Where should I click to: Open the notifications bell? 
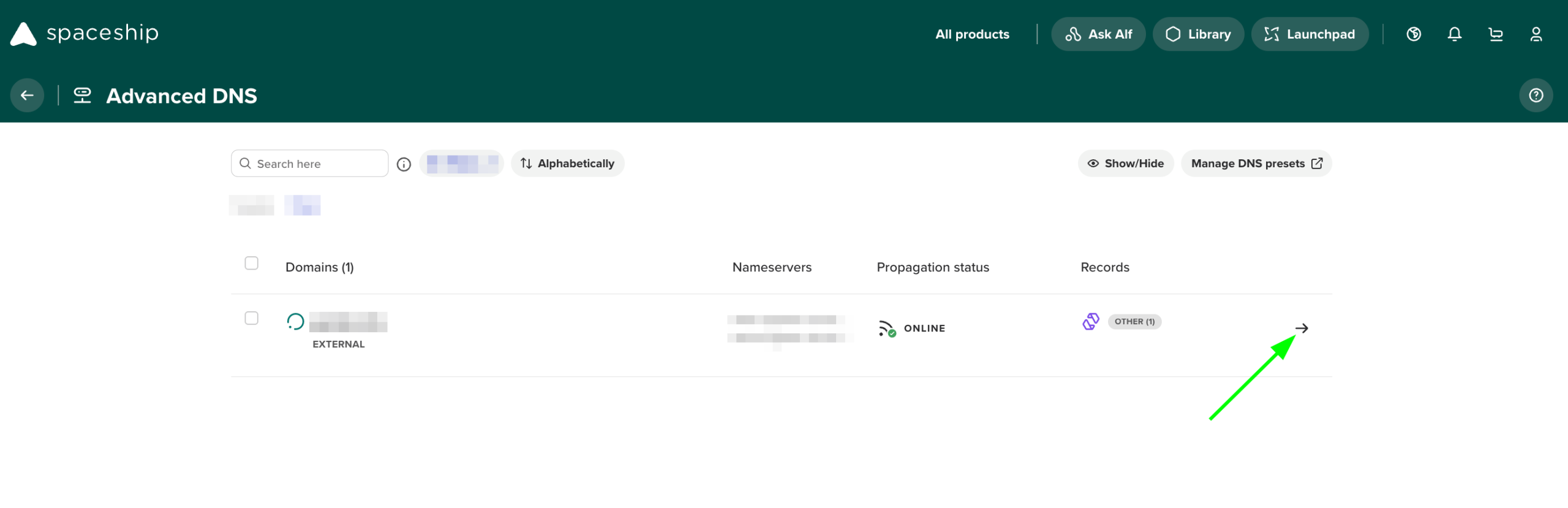1455,34
